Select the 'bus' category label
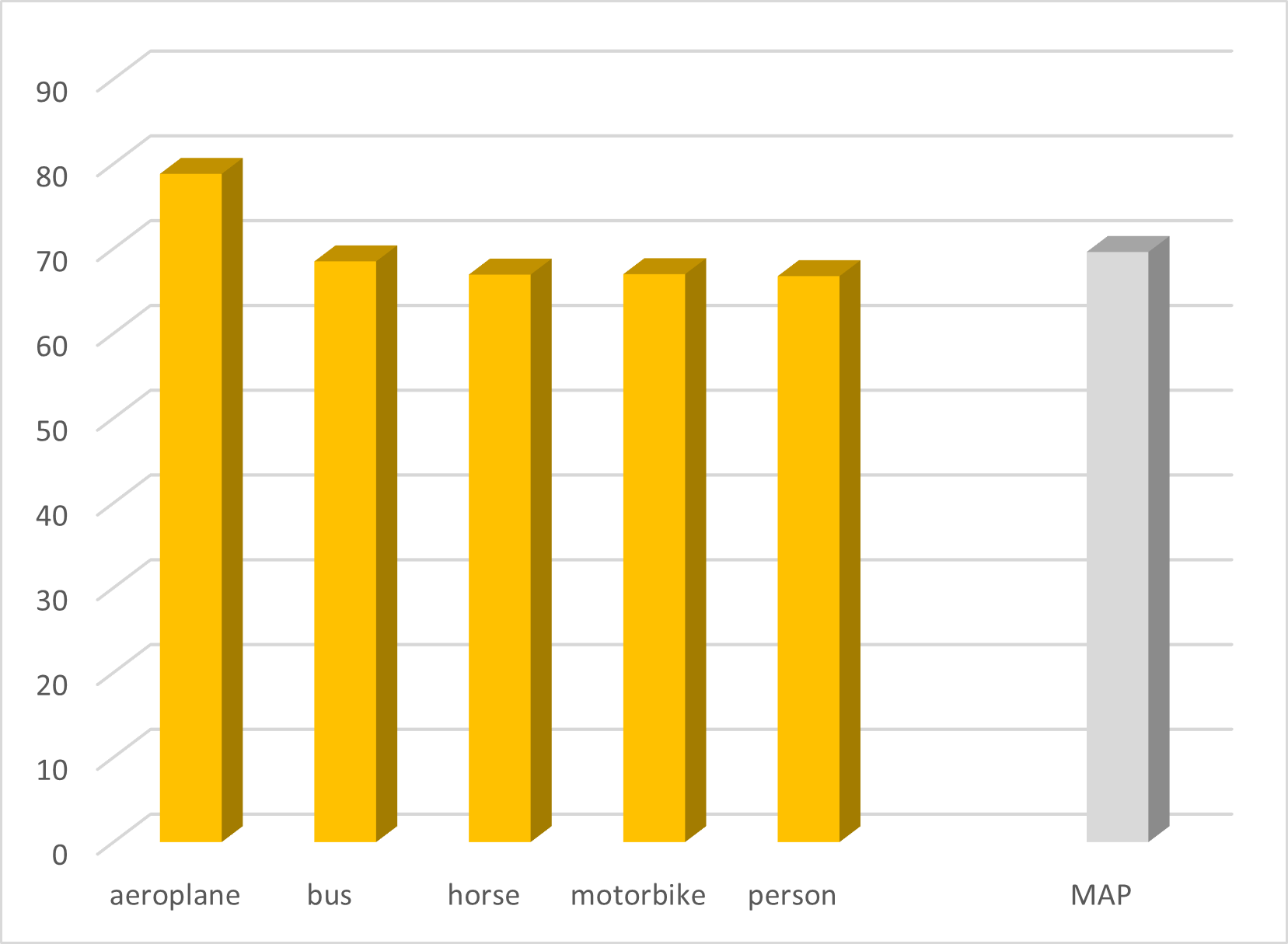Screen dimensions: 1288x944 [x=329, y=895]
